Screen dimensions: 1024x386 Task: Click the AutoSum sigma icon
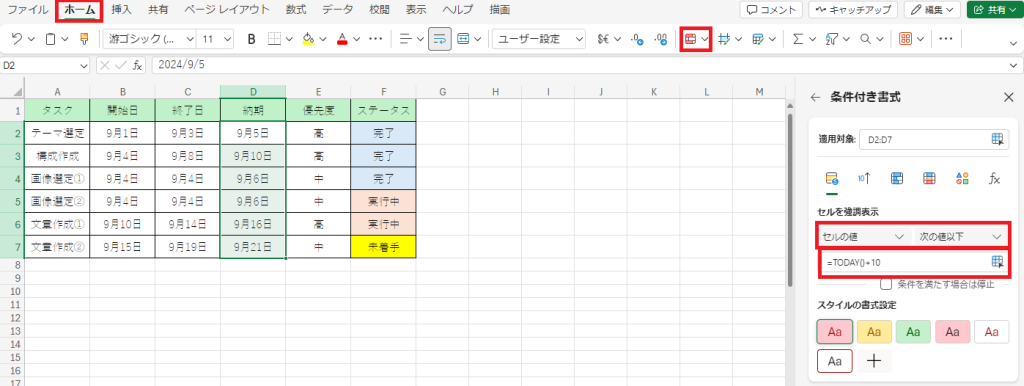click(797, 39)
